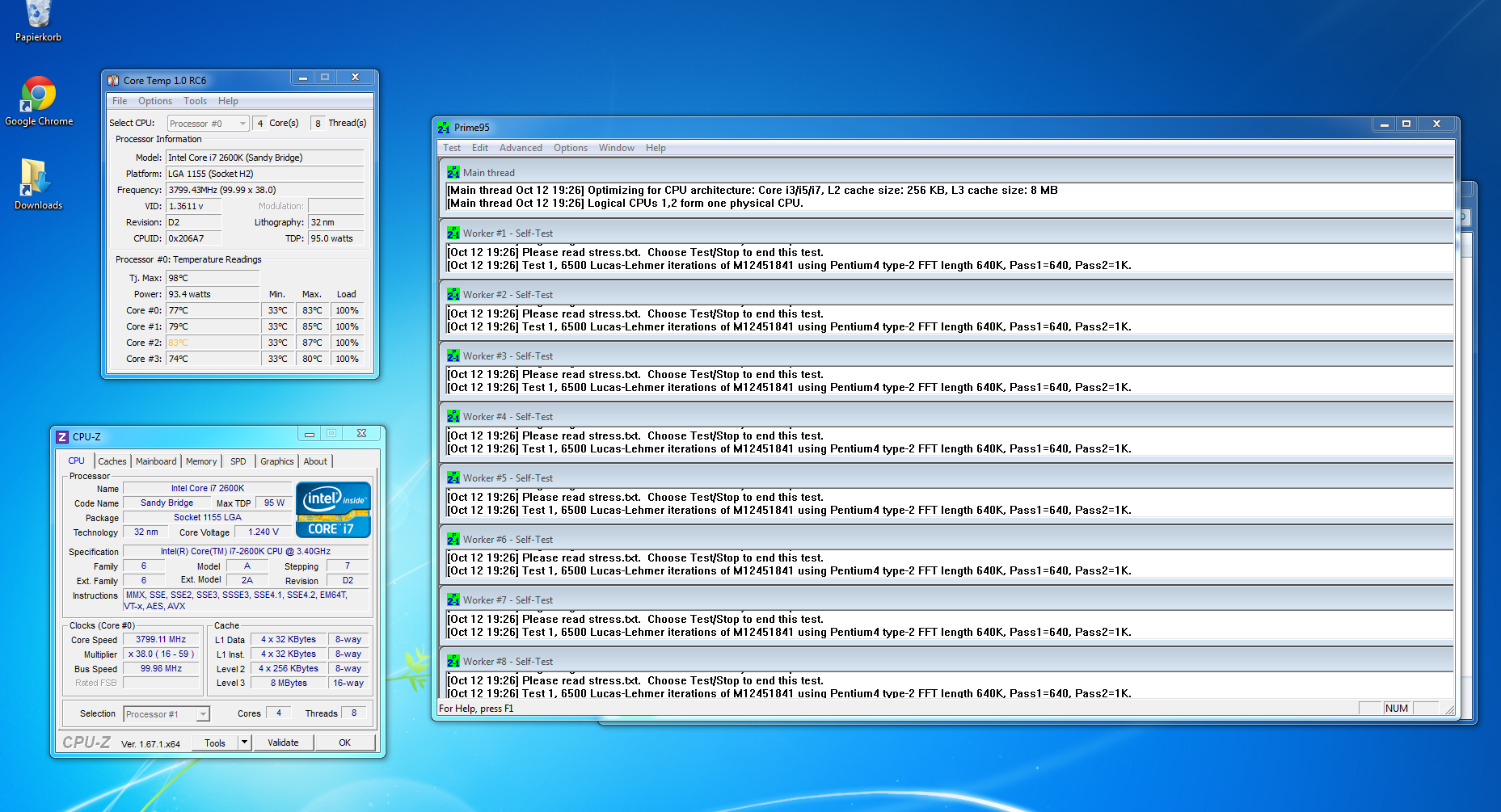Open the Options menu in Prime95
1501x812 pixels.
point(571,148)
